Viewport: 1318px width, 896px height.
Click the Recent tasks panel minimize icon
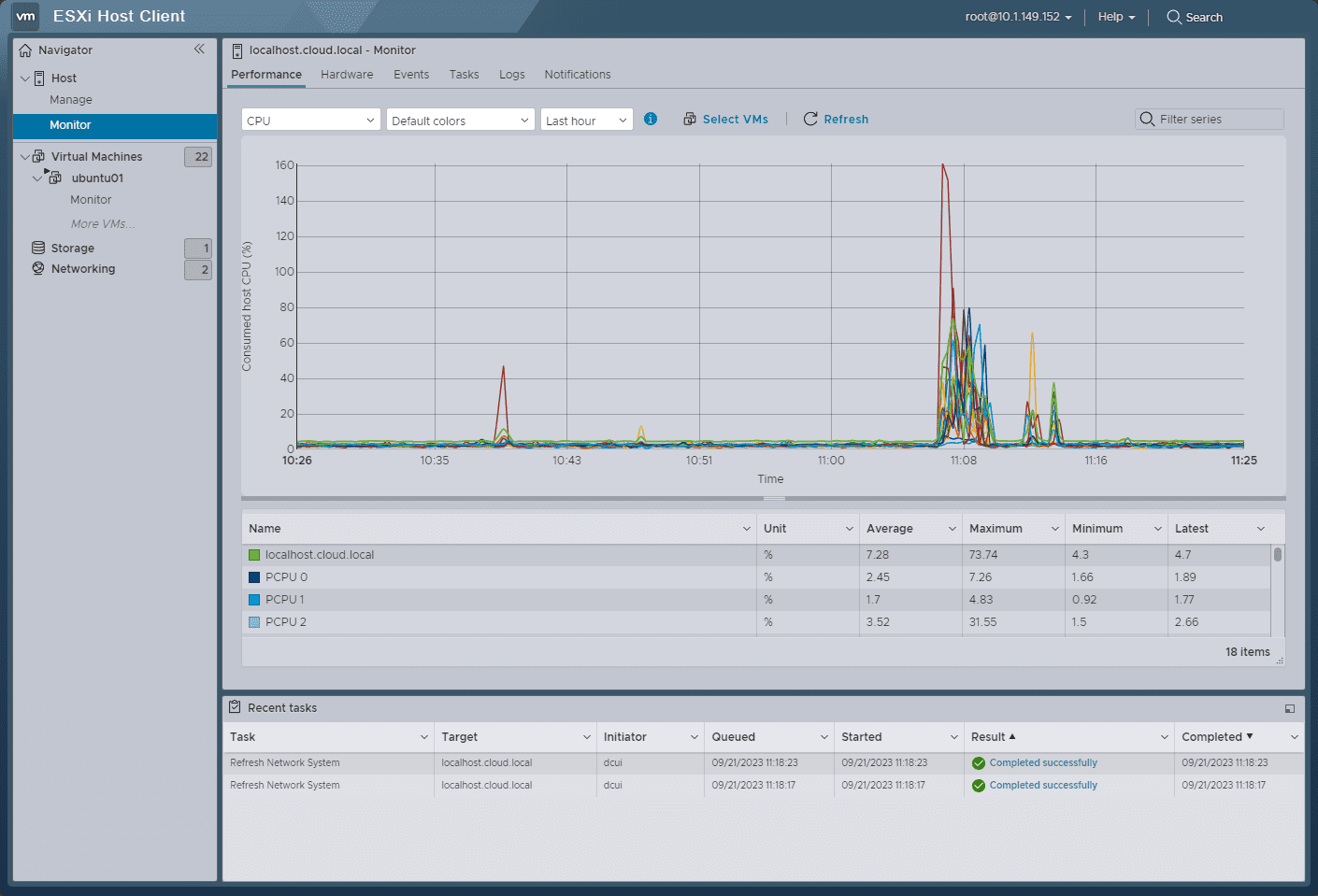(1290, 708)
